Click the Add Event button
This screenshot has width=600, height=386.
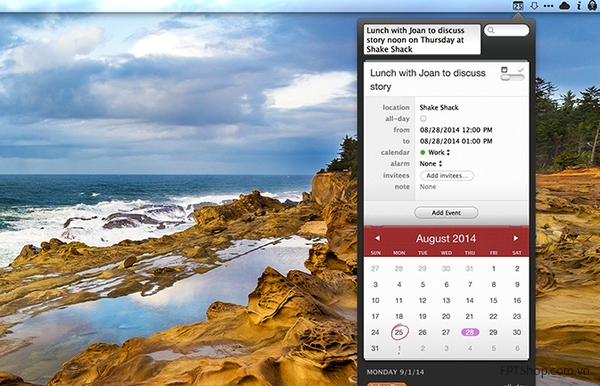pyautogui.click(x=446, y=213)
